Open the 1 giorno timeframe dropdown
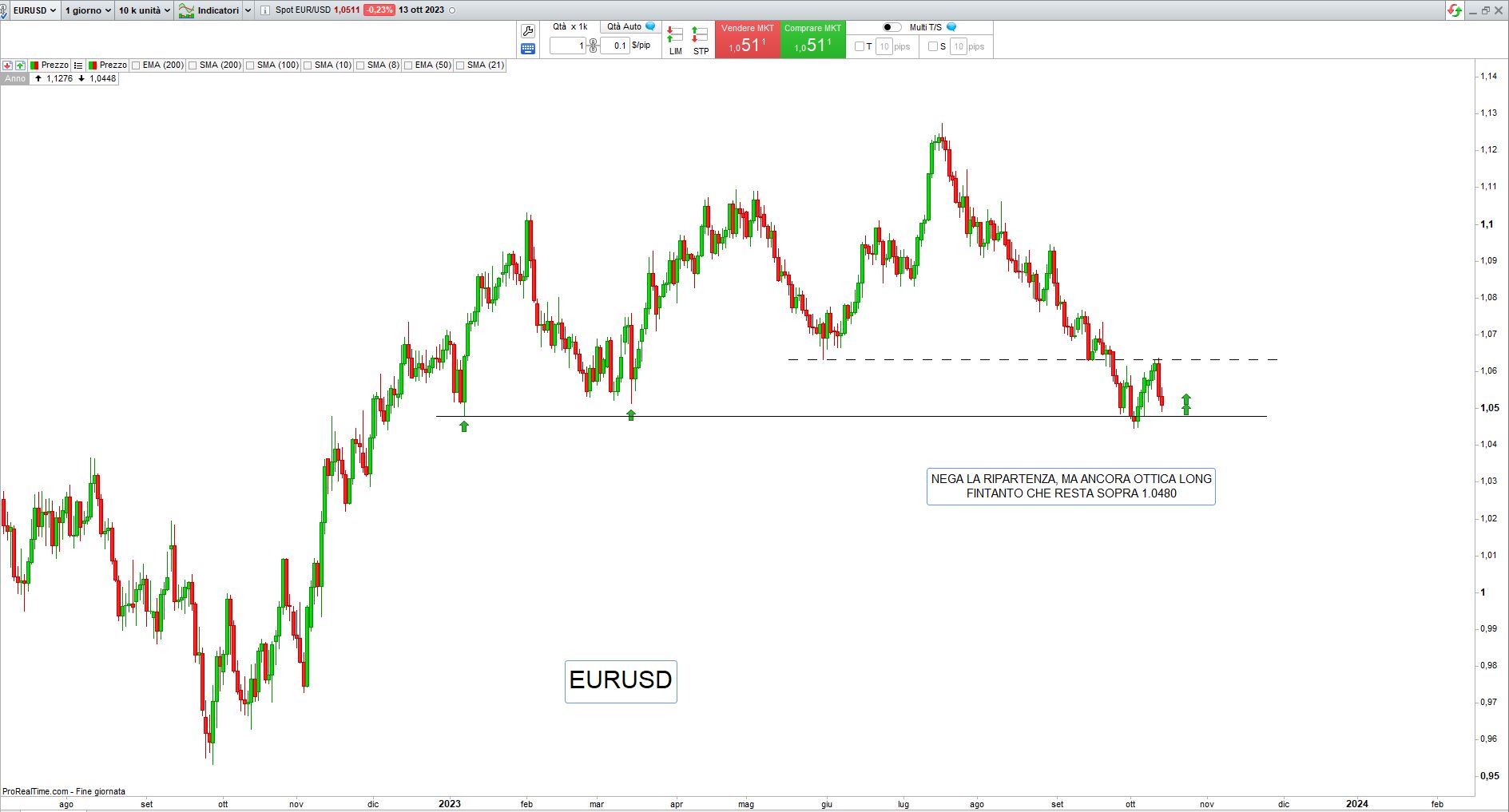 click(x=88, y=10)
